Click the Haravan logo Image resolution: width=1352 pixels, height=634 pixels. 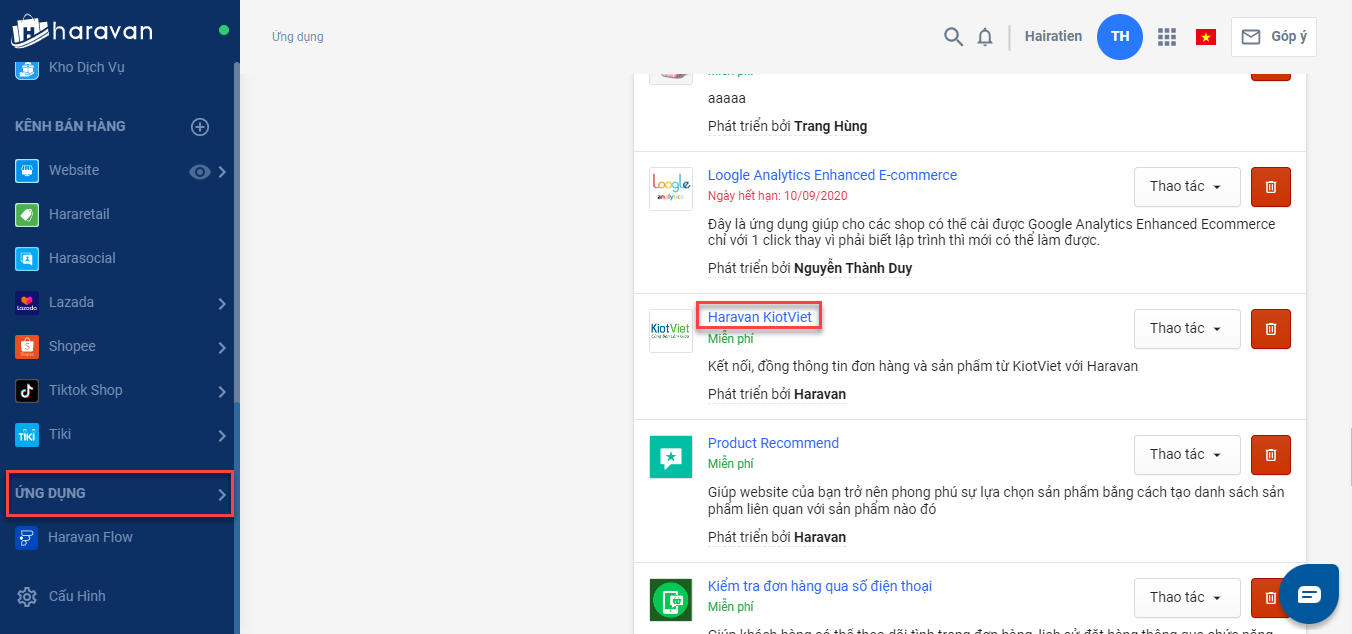[82, 30]
